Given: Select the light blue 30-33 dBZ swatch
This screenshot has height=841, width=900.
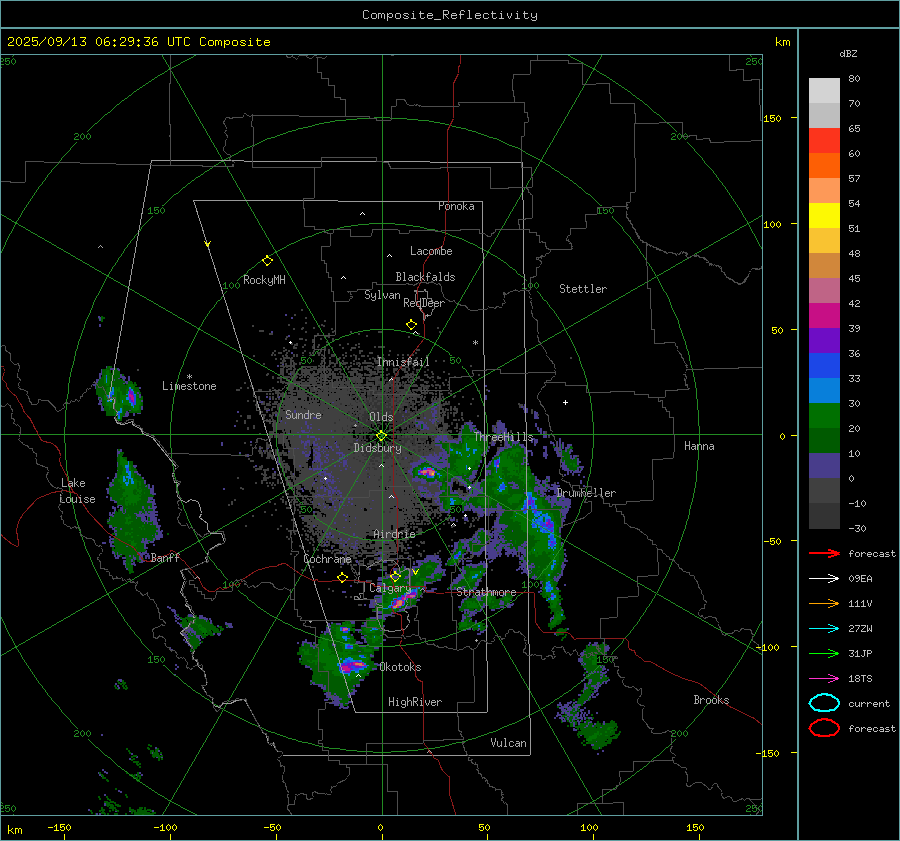Looking at the screenshot, I should coord(824,390).
